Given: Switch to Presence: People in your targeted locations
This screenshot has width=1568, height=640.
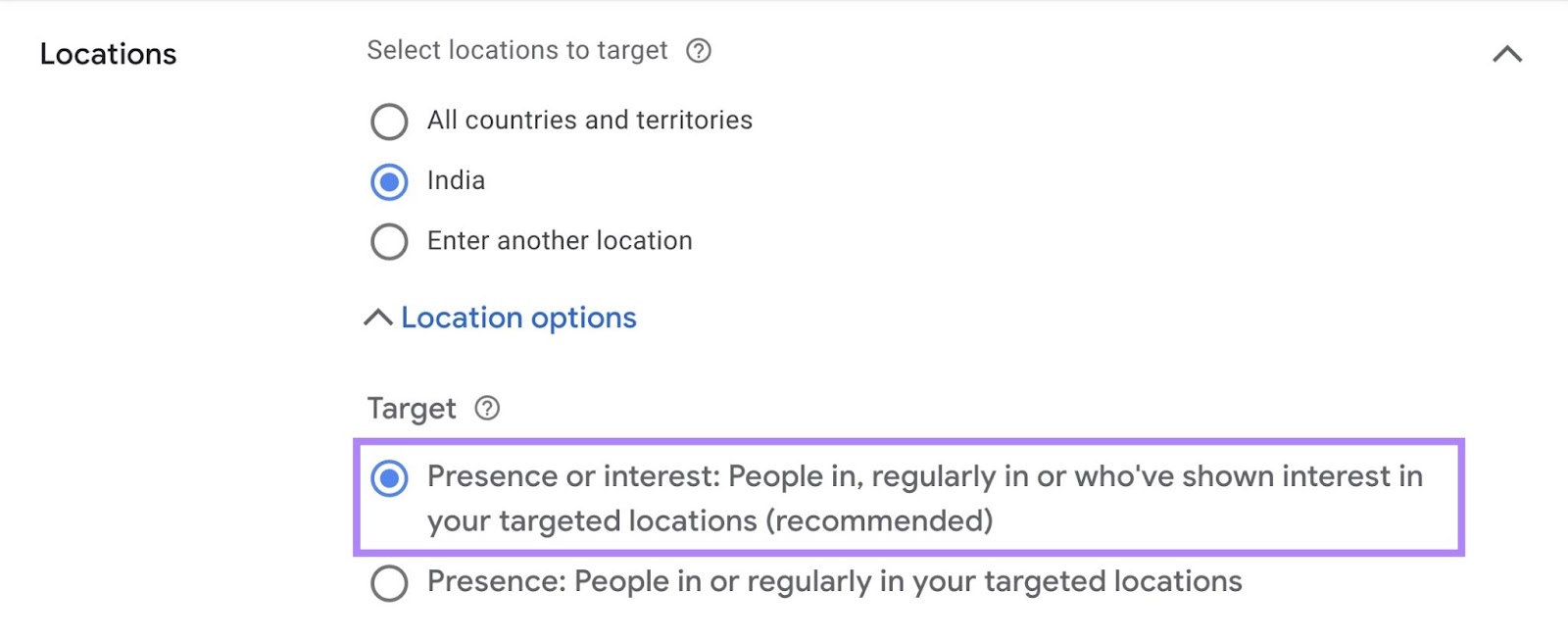Looking at the screenshot, I should pos(389,581).
